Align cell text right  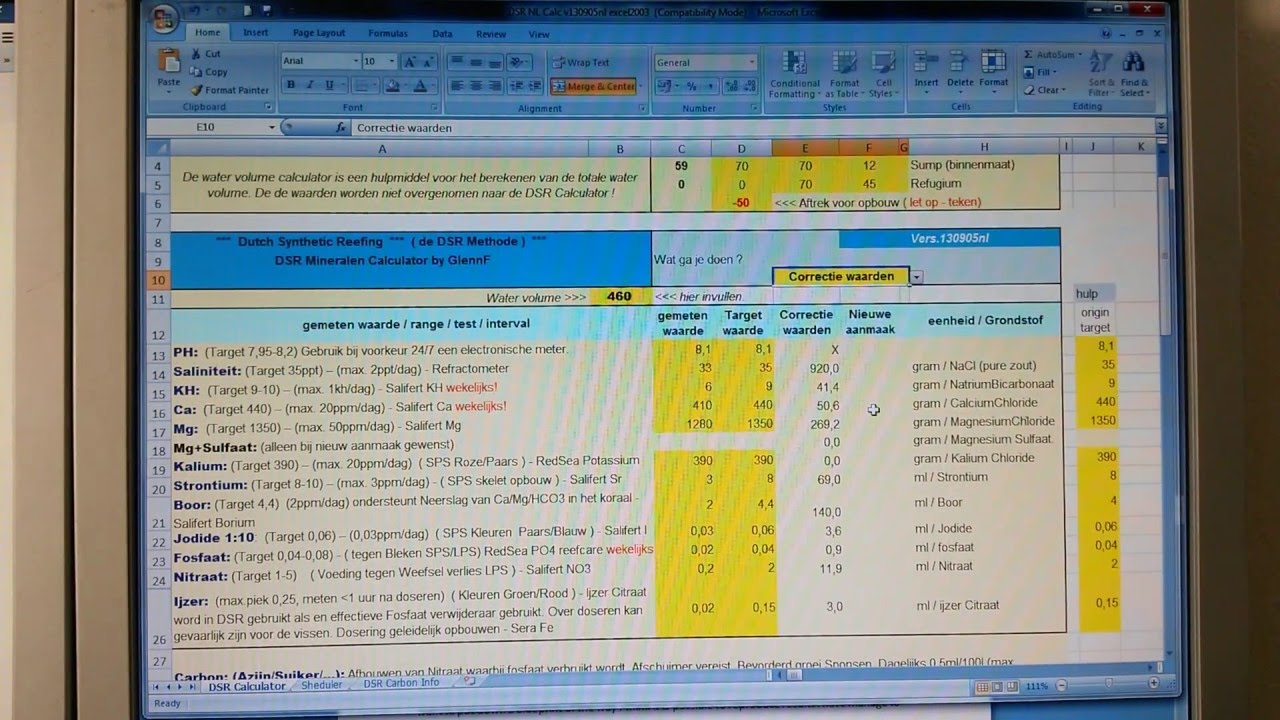pyautogui.click(x=494, y=86)
